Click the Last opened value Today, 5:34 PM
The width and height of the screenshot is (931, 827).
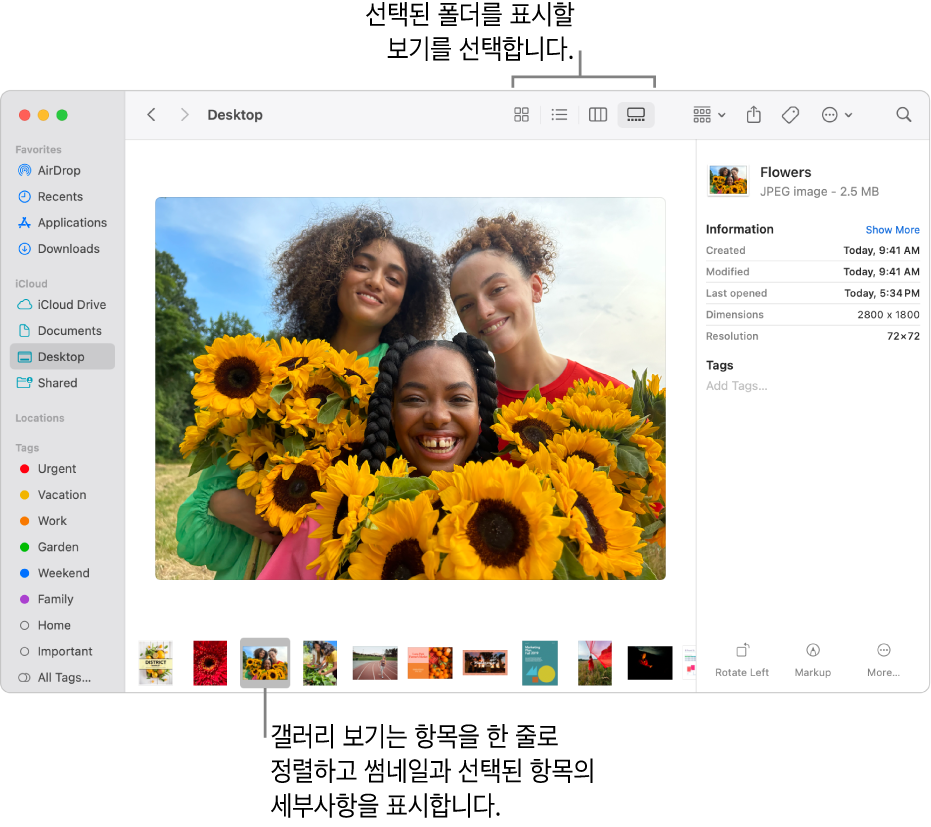(882, 293)
